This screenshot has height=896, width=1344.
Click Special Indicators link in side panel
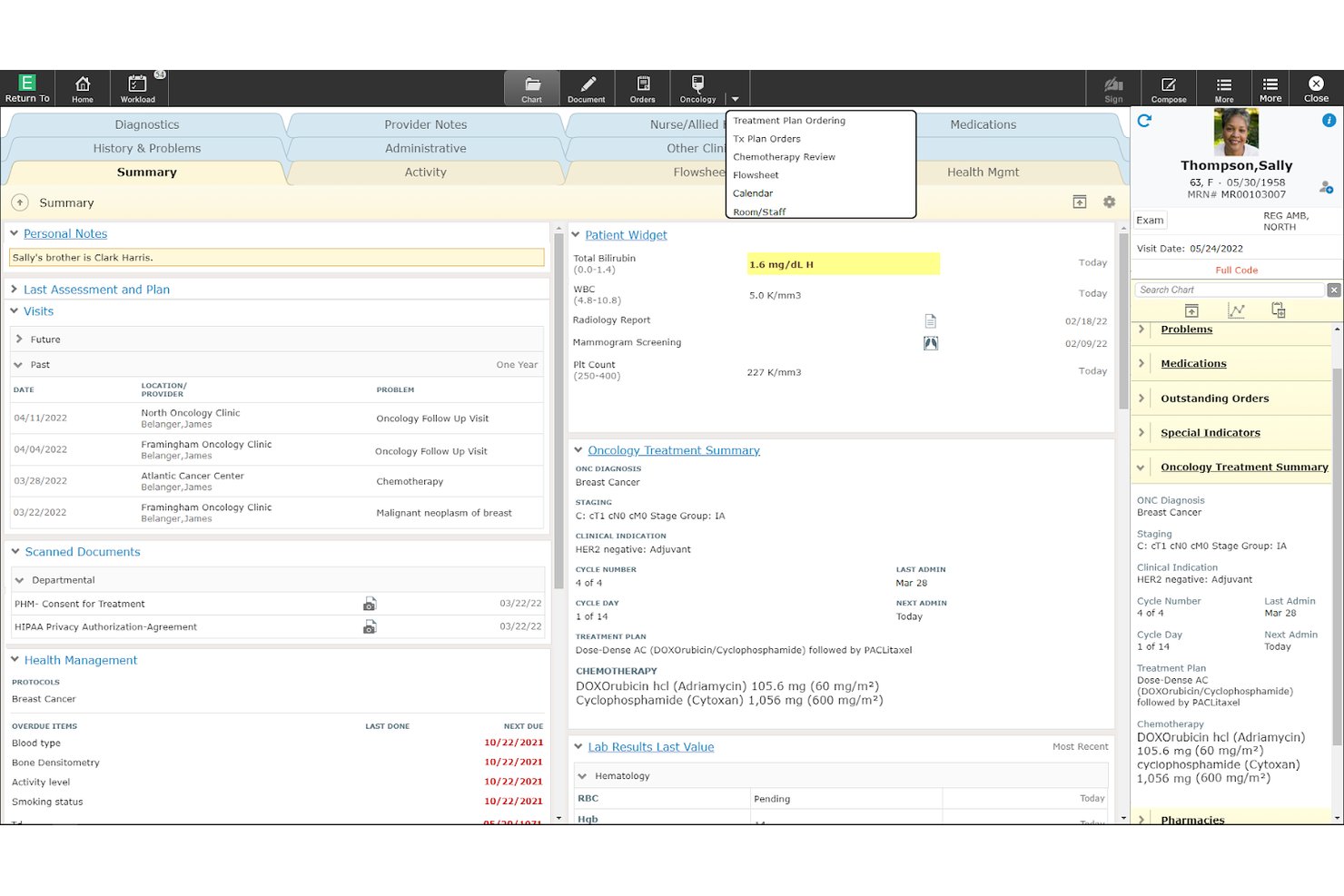click(x=1211, y=432)
